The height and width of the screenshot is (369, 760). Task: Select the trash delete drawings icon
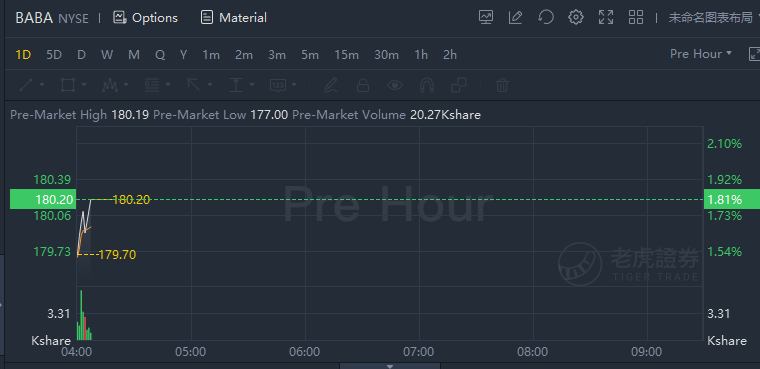click(502, 85)
